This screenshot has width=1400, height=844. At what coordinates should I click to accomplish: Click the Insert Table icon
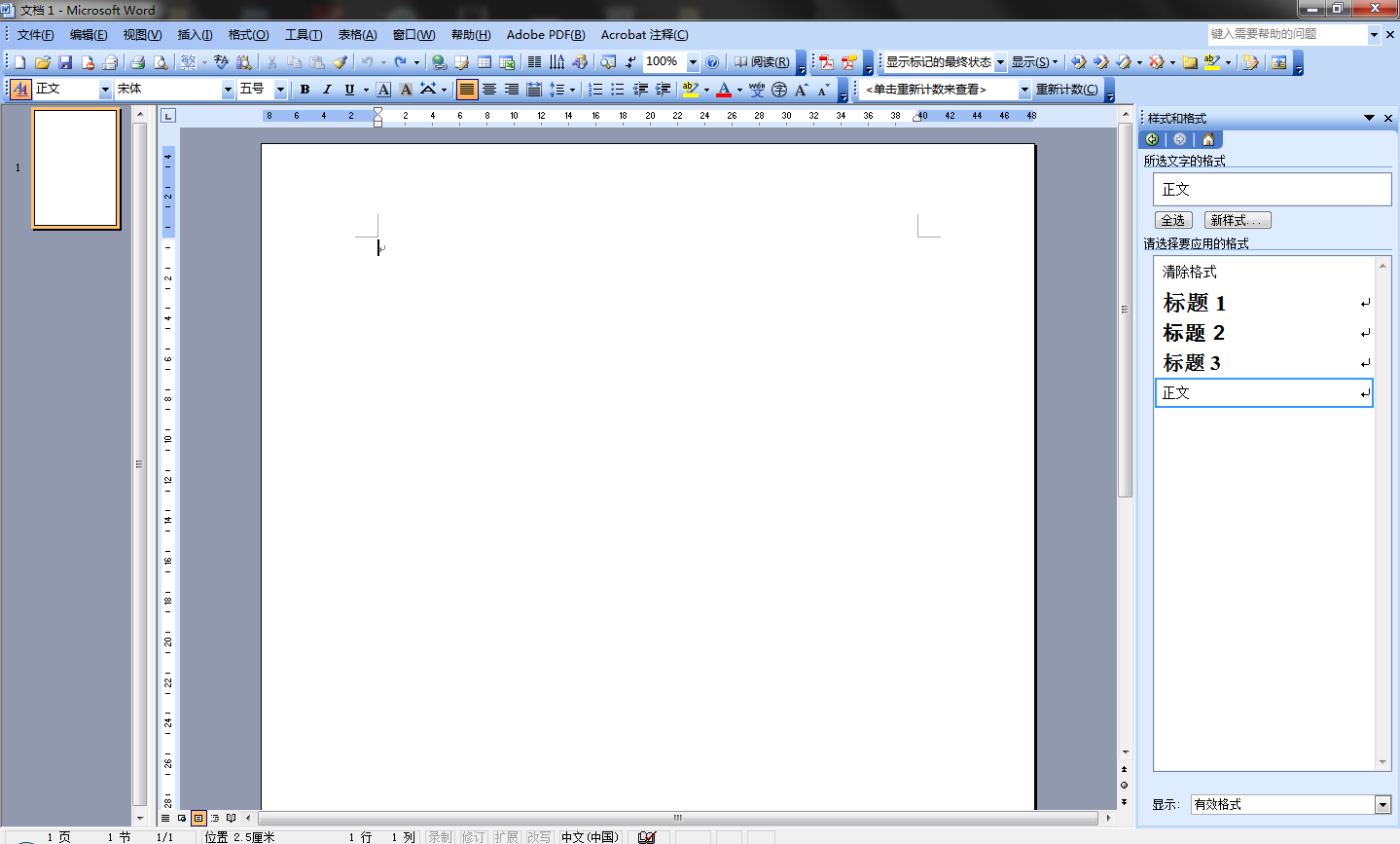point(485,62)
